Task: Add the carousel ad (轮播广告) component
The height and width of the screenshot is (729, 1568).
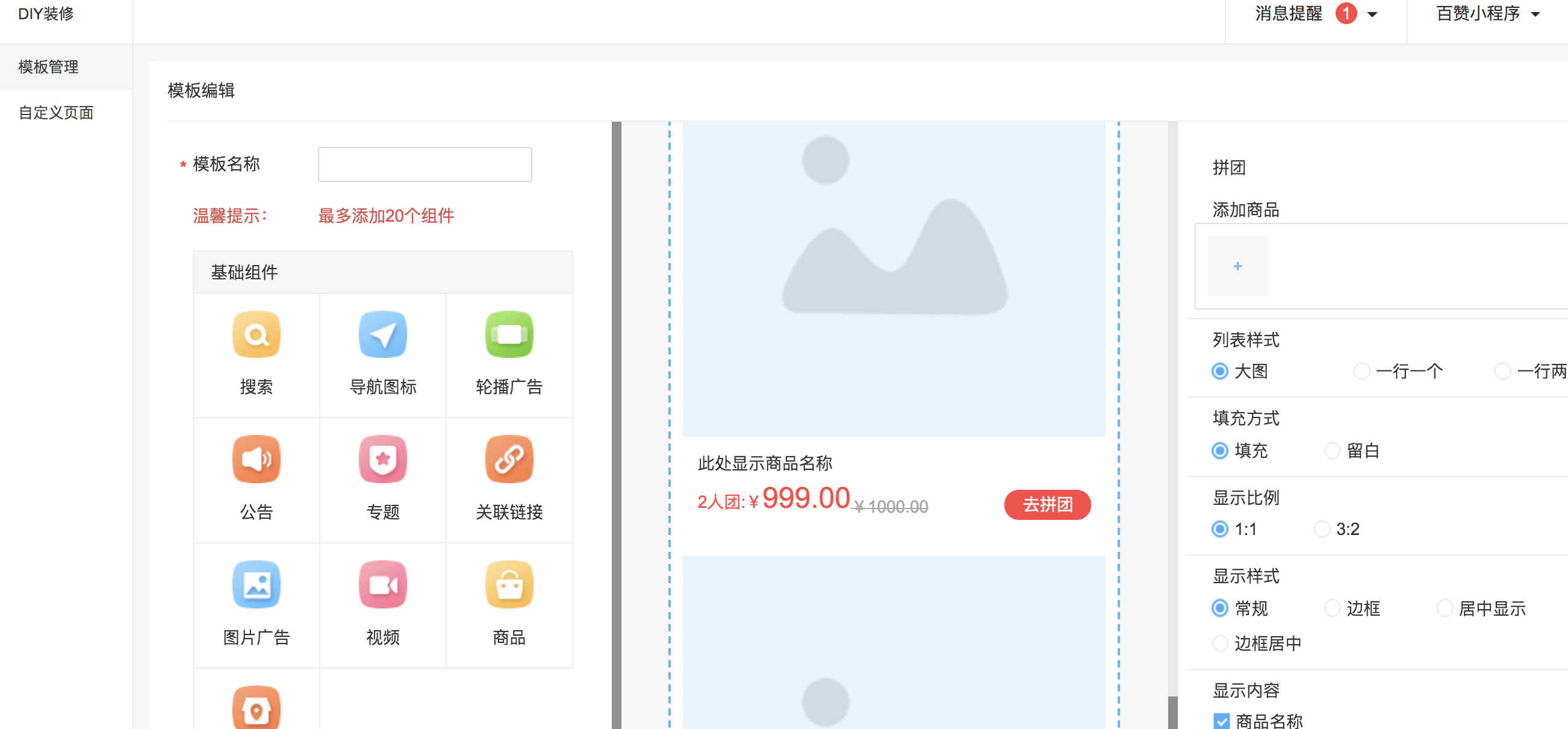Action: (x=509, y=334)
